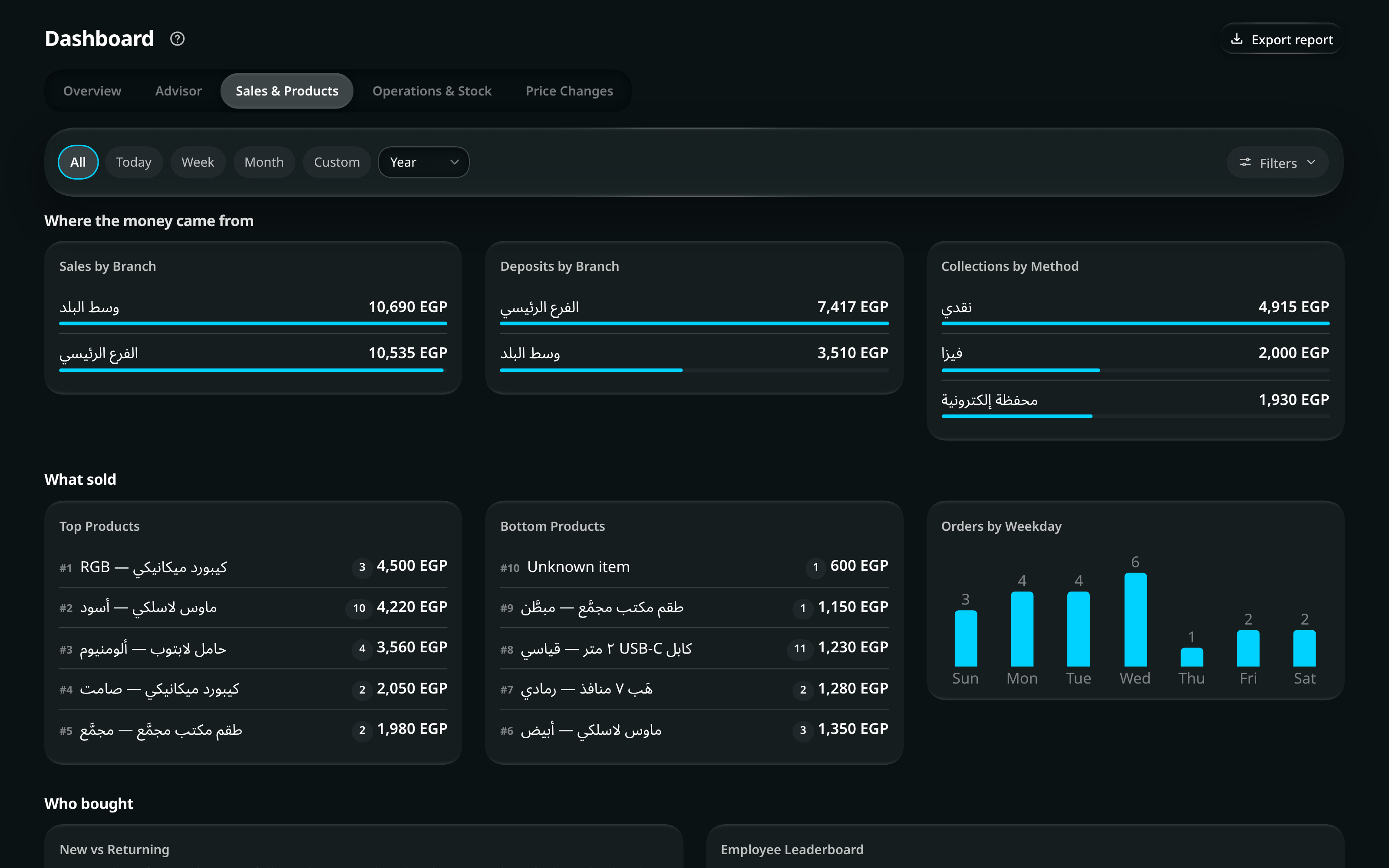1389x868 pixels.
Task: Click the 1,350 EGP bottom product row
Action: 694,730
